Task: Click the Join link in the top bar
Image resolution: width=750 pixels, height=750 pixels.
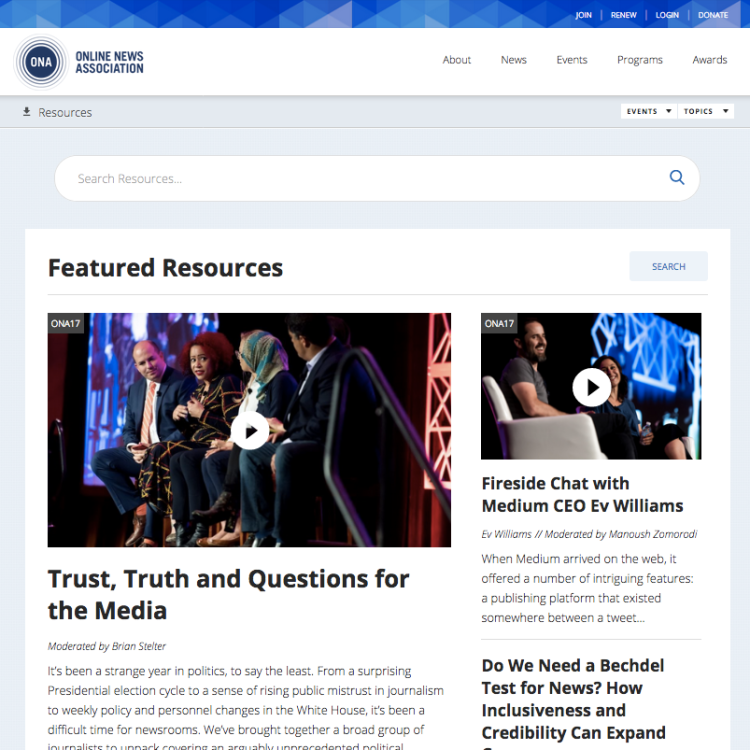Action: pos(583,15)
